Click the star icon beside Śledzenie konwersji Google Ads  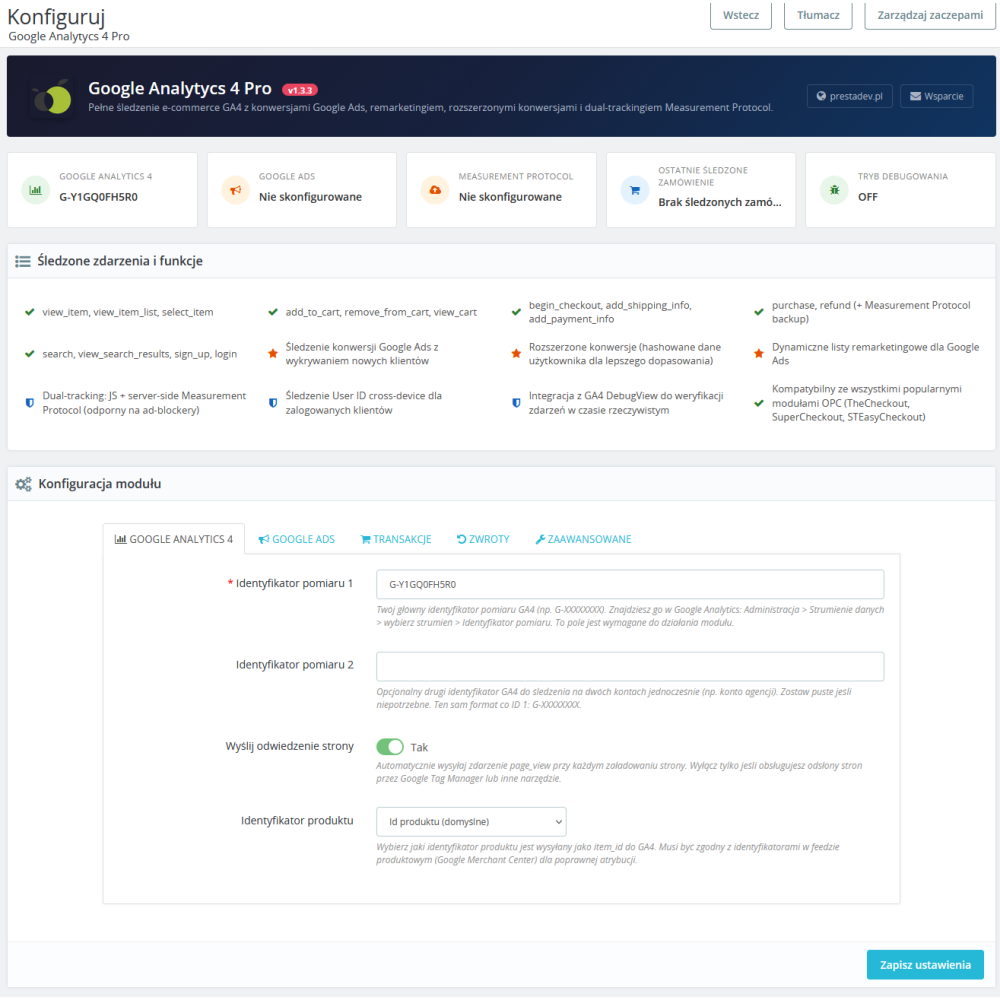273,353
